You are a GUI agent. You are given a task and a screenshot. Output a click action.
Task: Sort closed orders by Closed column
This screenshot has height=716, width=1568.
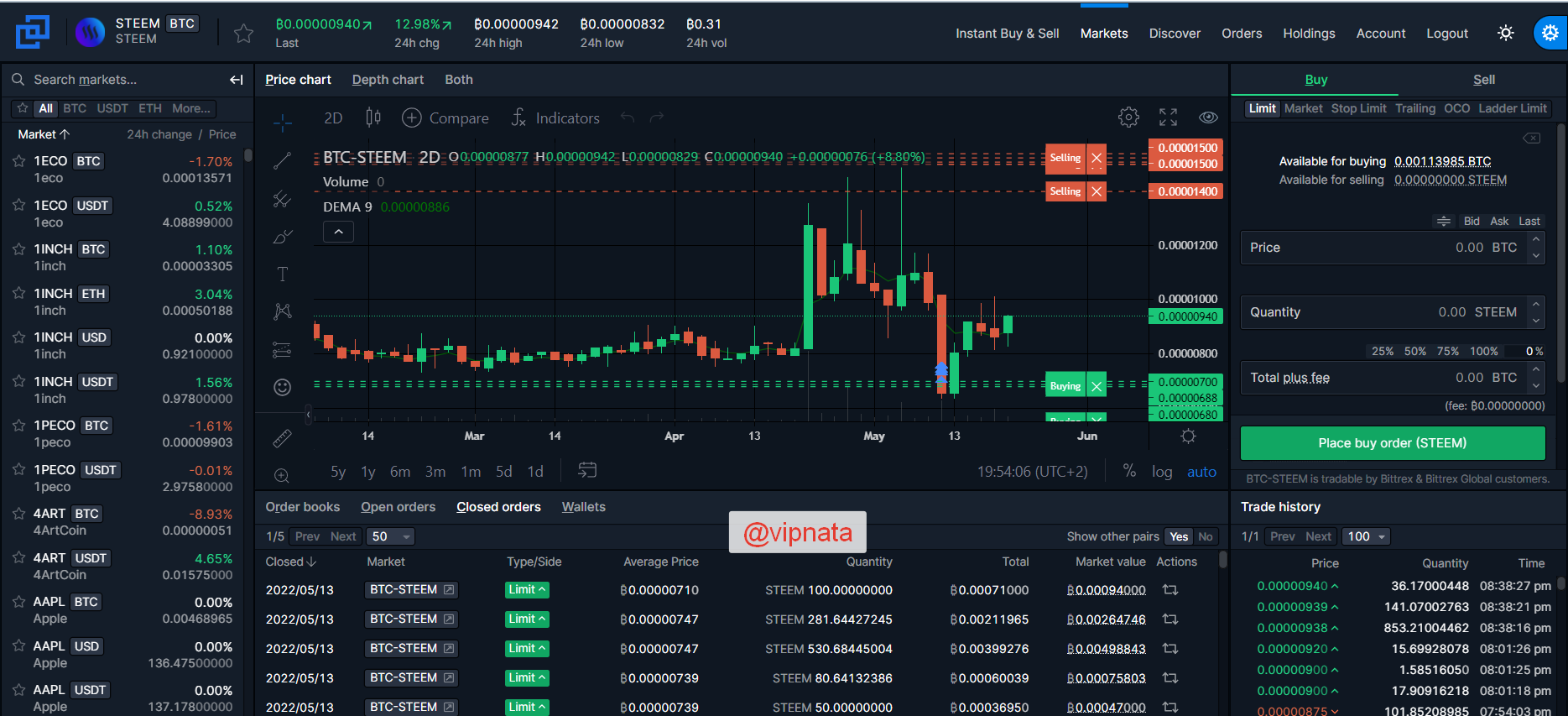[291, 562]
